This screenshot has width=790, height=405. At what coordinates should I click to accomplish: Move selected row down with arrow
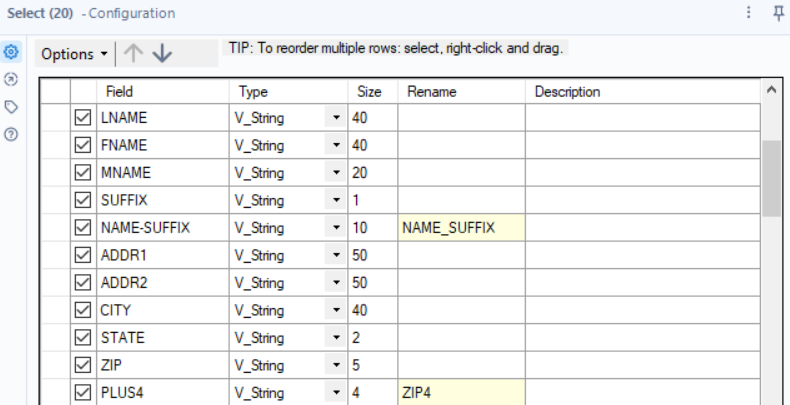coord(162,54)
